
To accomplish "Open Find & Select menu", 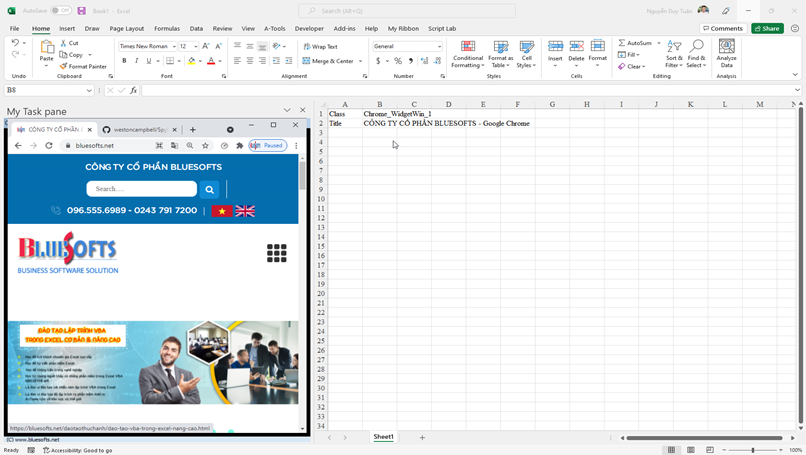I will 696,53.
